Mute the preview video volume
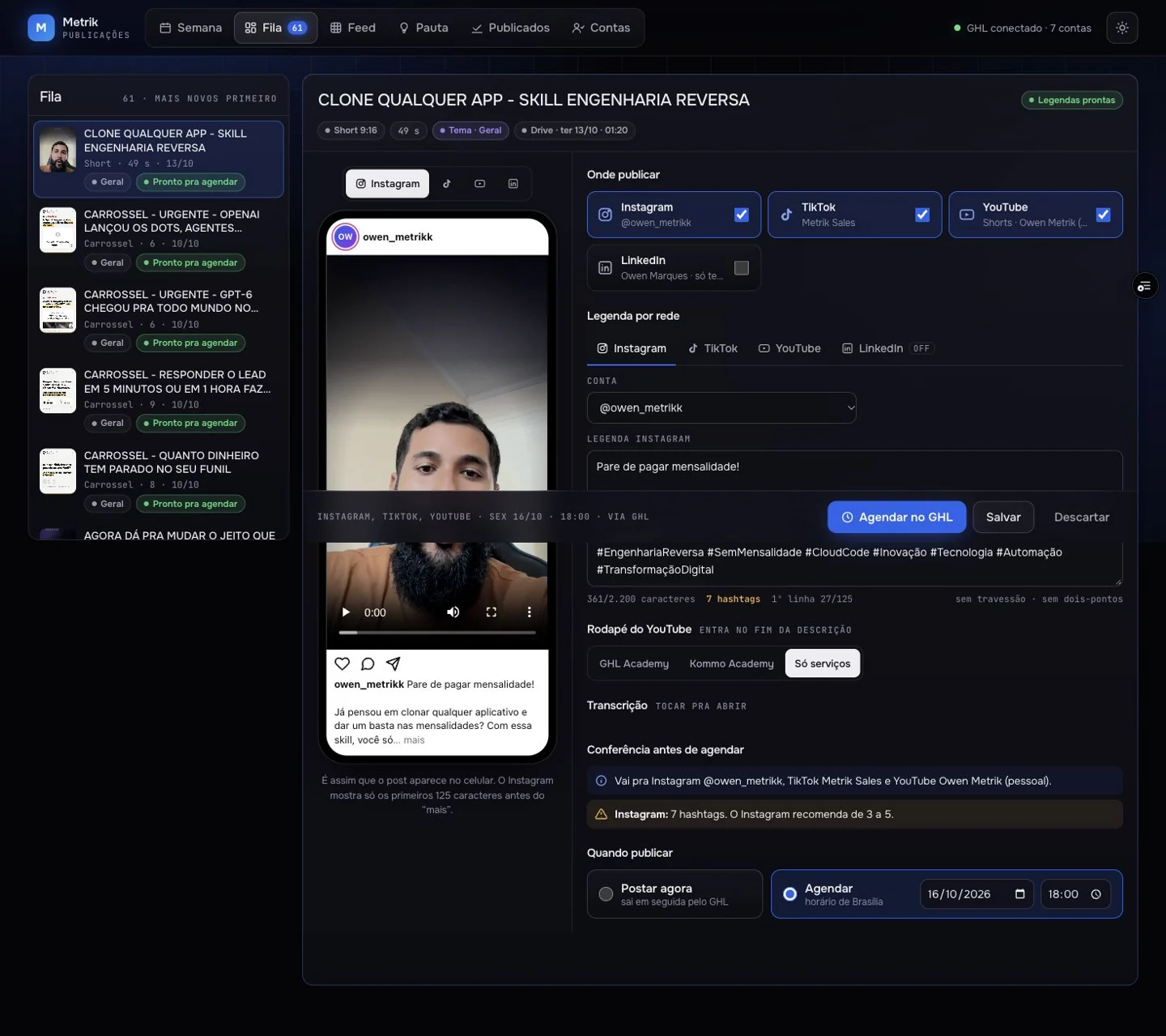The height and width of the screenshot is (1036, 1166). click(453, 612)
